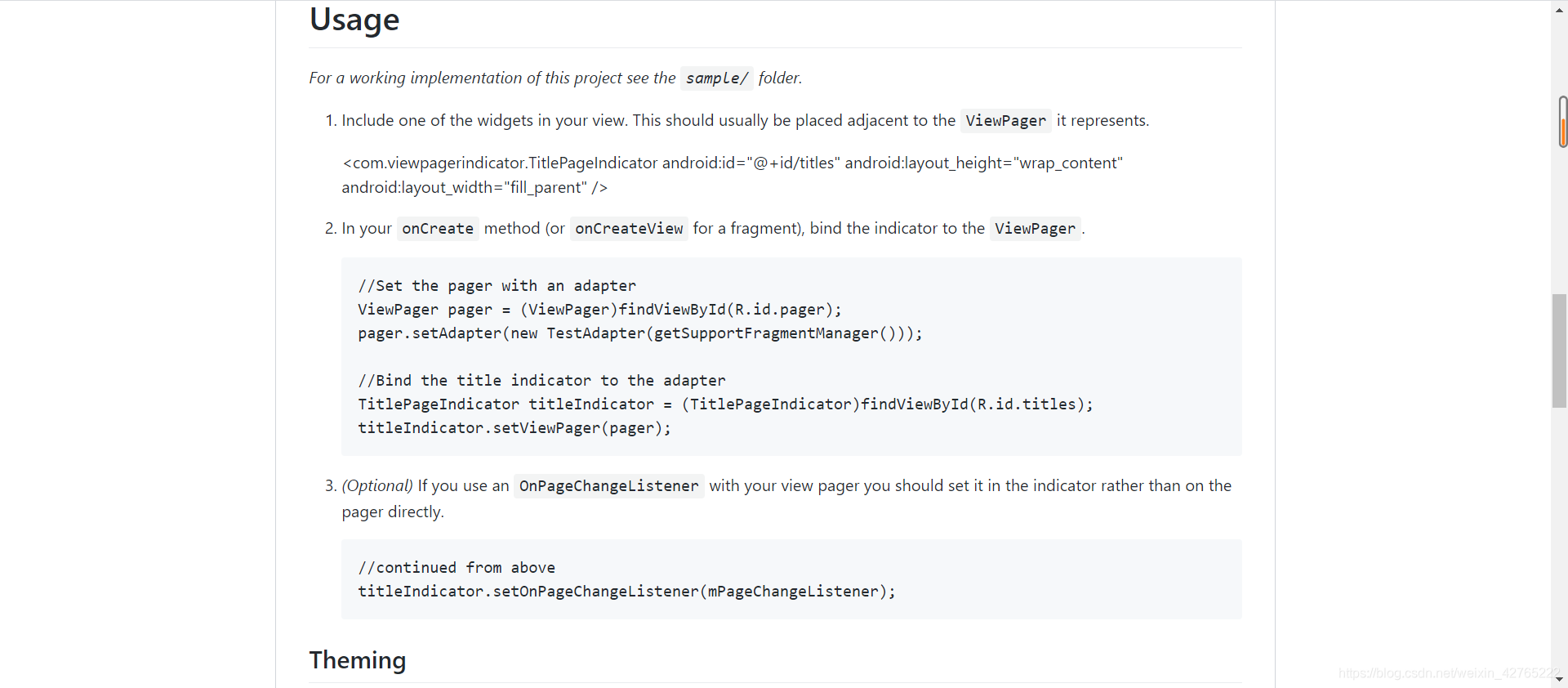1568x688 pixels.
Task: Click 'For a working implementation' sentence
Action: point(555,78)
